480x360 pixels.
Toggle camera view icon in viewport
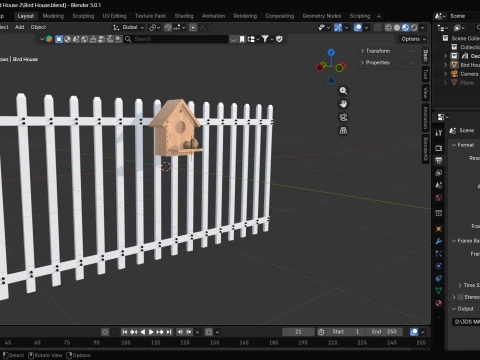click(x=343, y=117)
